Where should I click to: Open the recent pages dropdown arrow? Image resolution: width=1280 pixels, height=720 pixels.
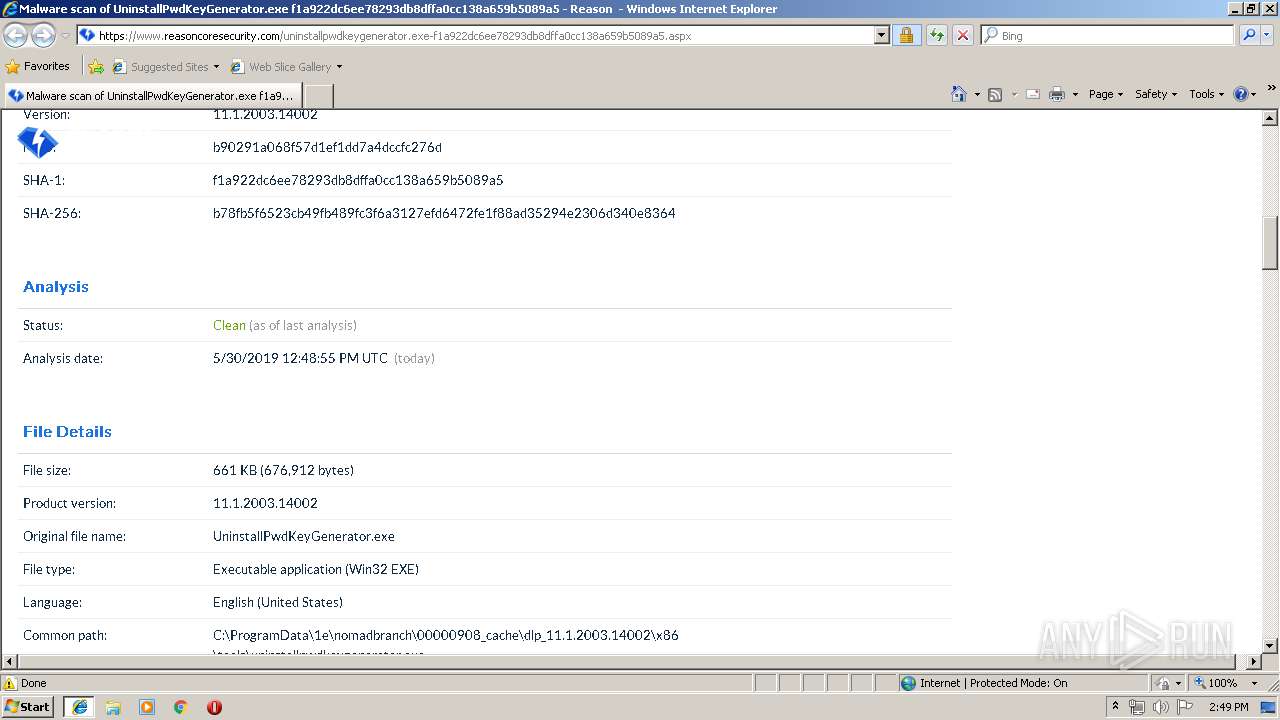point(65,36)
